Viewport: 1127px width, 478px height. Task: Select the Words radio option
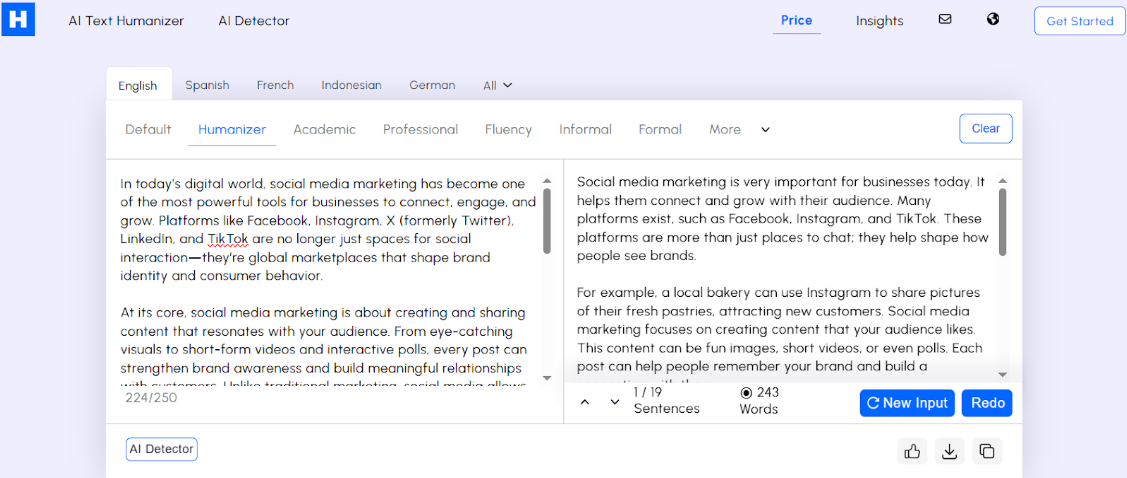pos(746,393)
